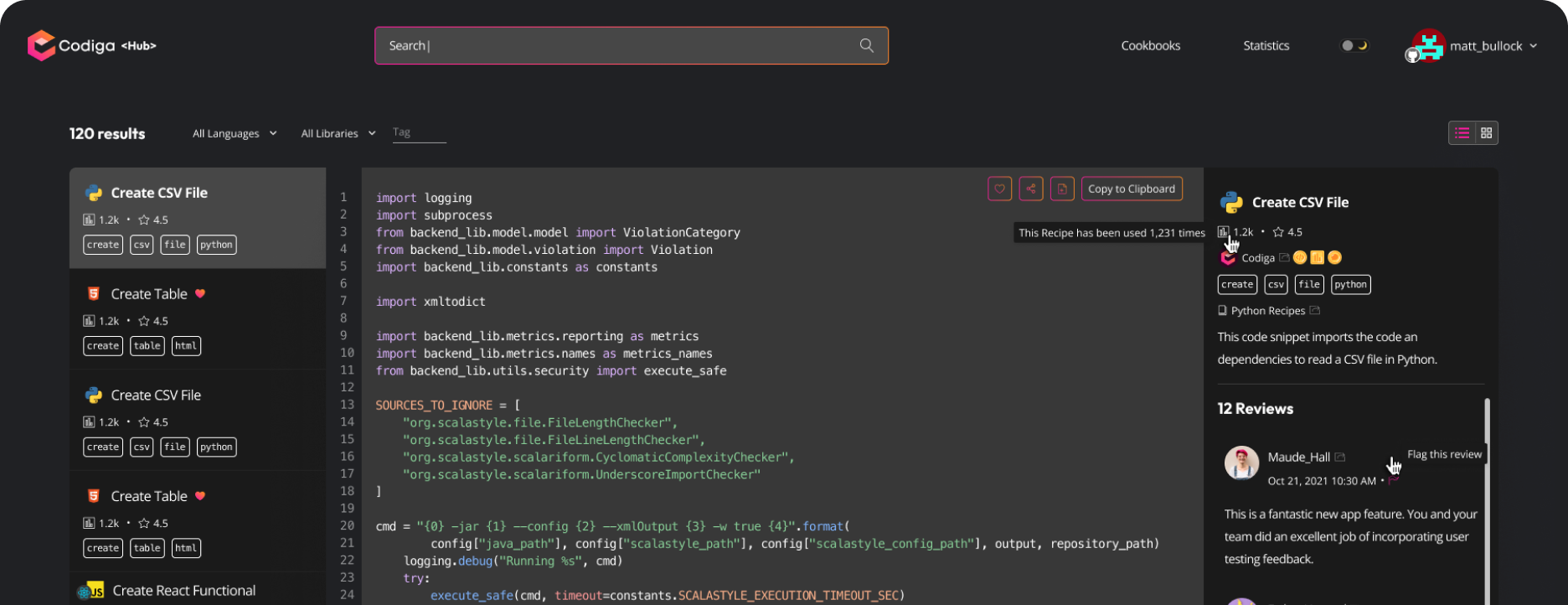Open the Python Recipes cookbook link
This screenshot has height=605, width=1568.
click(1268, 311)
